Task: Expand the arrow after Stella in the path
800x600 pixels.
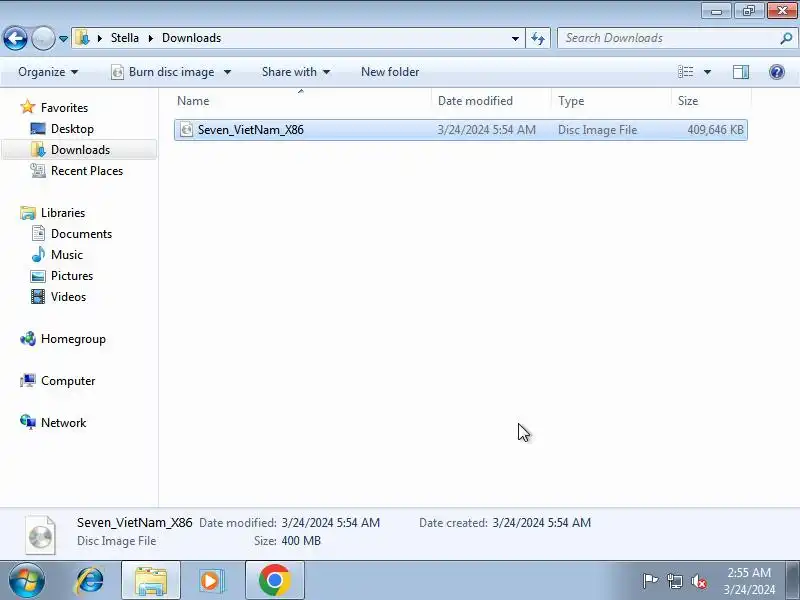Action: [x=151, y=38]
